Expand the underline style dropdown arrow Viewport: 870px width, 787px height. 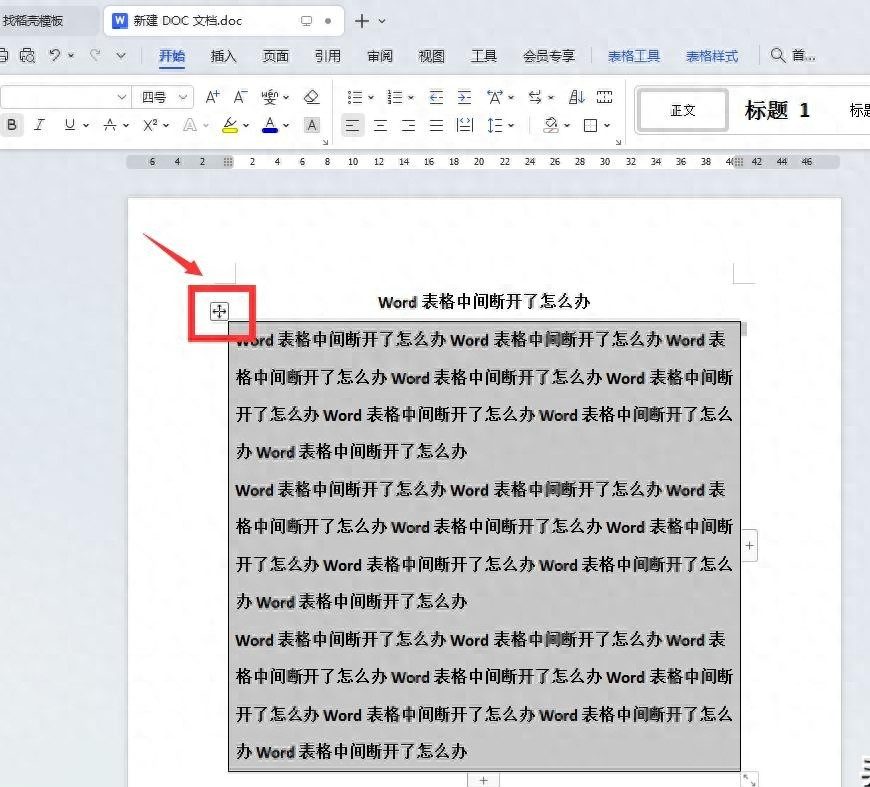click(86, 126)
